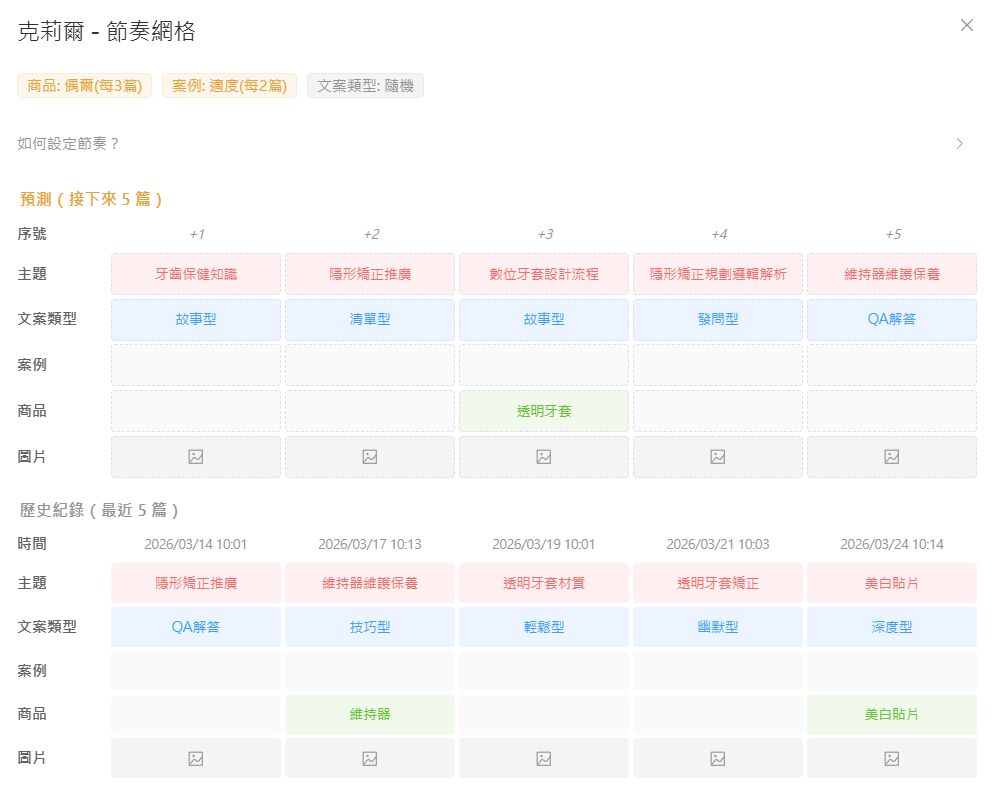
Task: Select forecast topic 牙齒保健知識
Action: [x=196, y=274]
